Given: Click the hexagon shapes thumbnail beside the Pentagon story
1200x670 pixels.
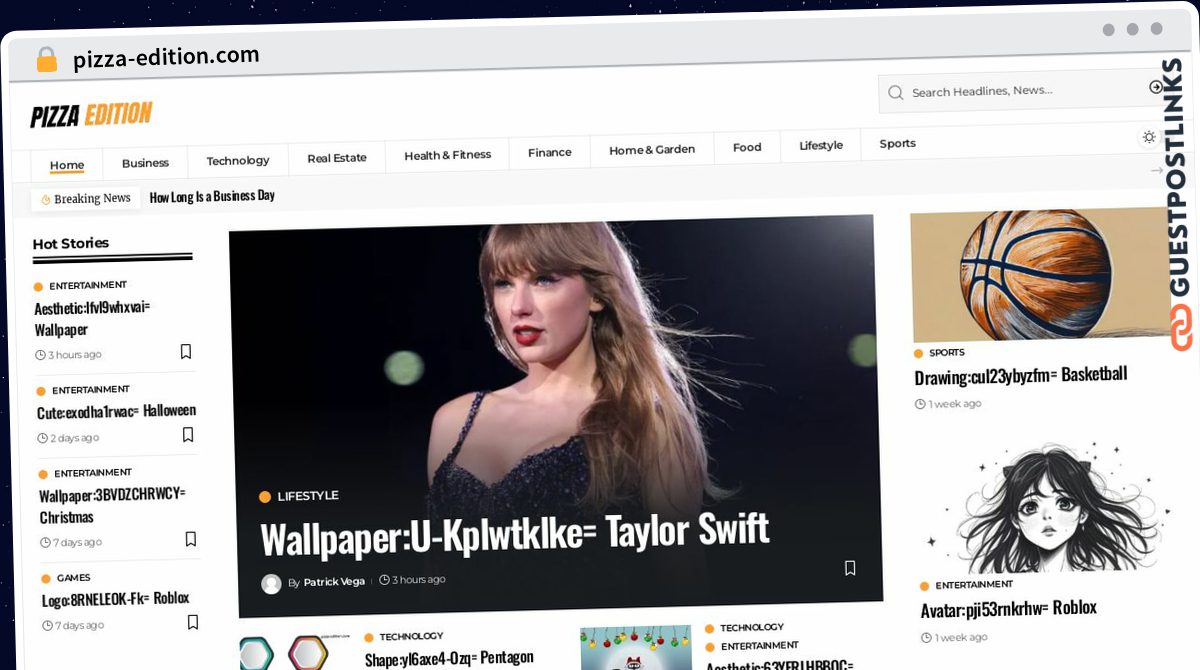Looking at the screenshot, I should 296,651.
